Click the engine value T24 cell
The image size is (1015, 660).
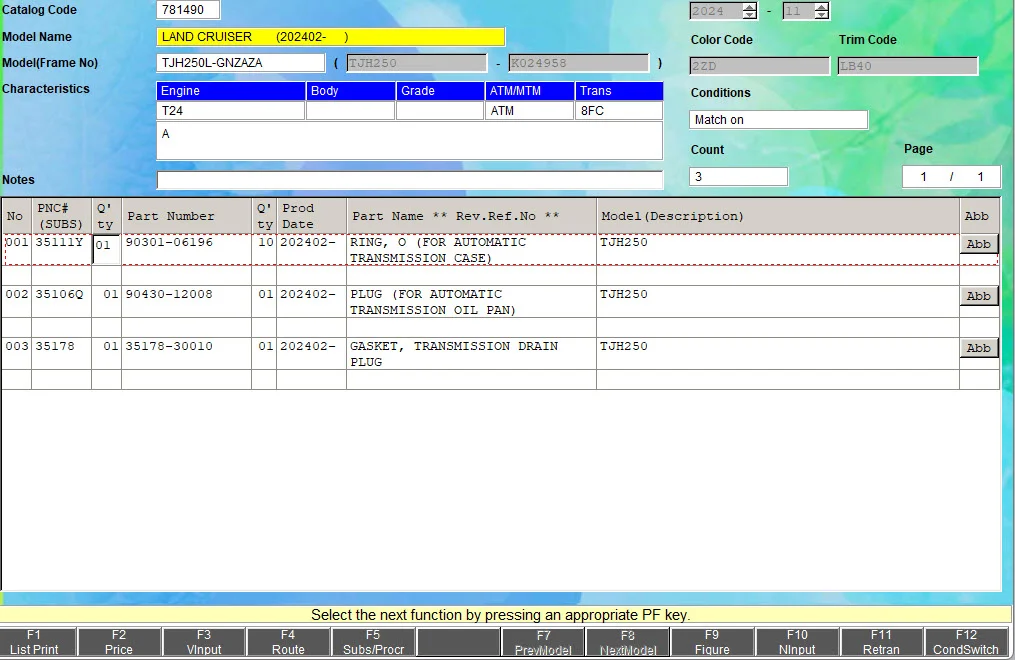[x=230, y=111]
